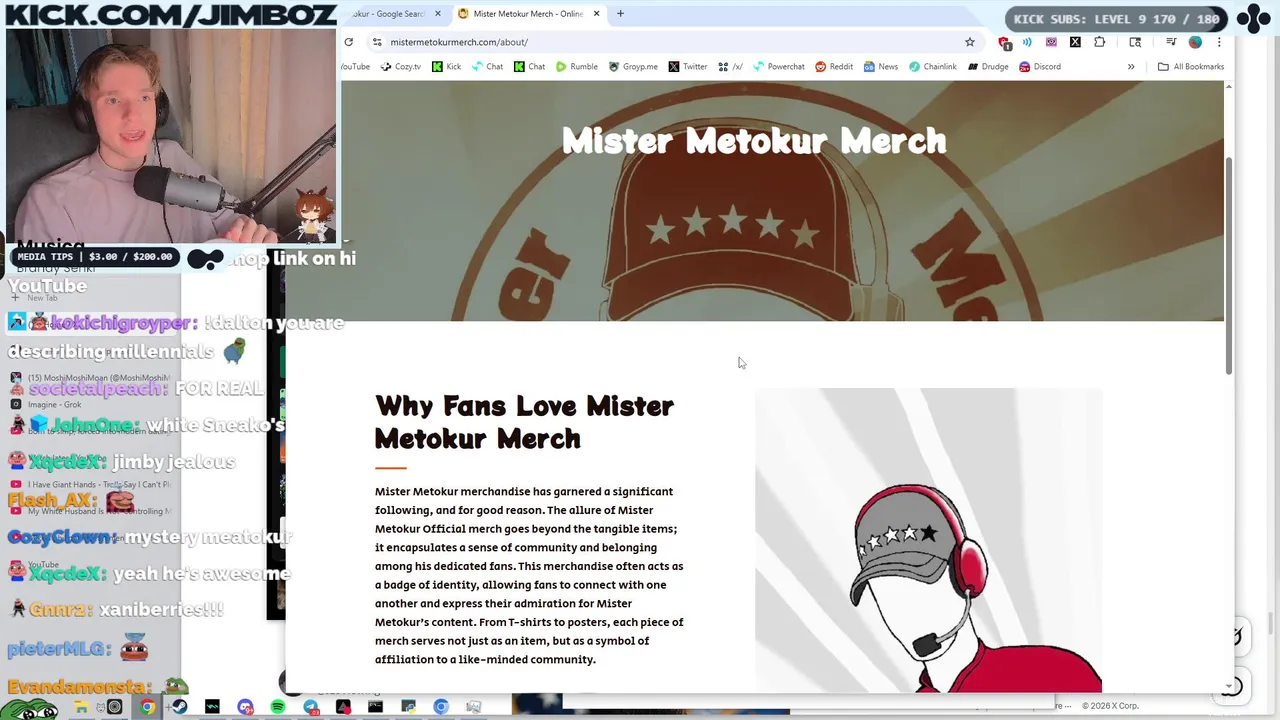Open the search-tabs side panel icon
The height and width of the screenshot is (720, 1280).
[1135, 42]
